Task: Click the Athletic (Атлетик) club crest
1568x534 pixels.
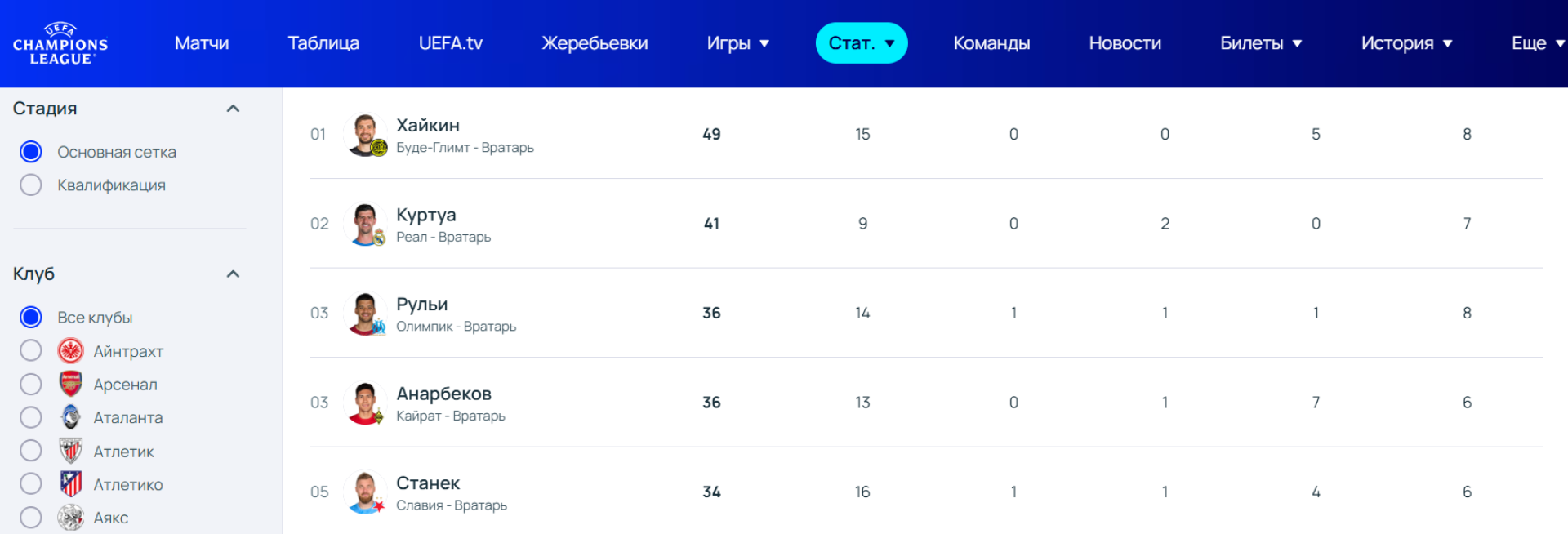Action: pyautogui.click(x=71, y=451)
